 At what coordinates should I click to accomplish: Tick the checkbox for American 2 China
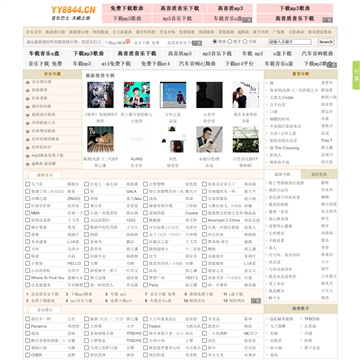coord(204,220)
